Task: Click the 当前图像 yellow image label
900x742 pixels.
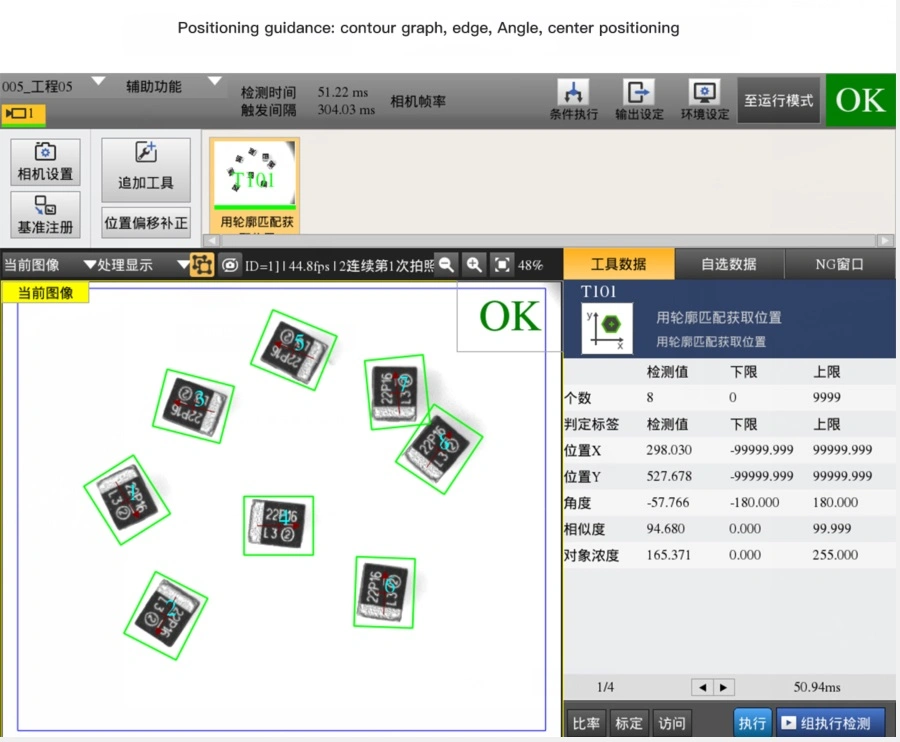Action: pos(45,293)
